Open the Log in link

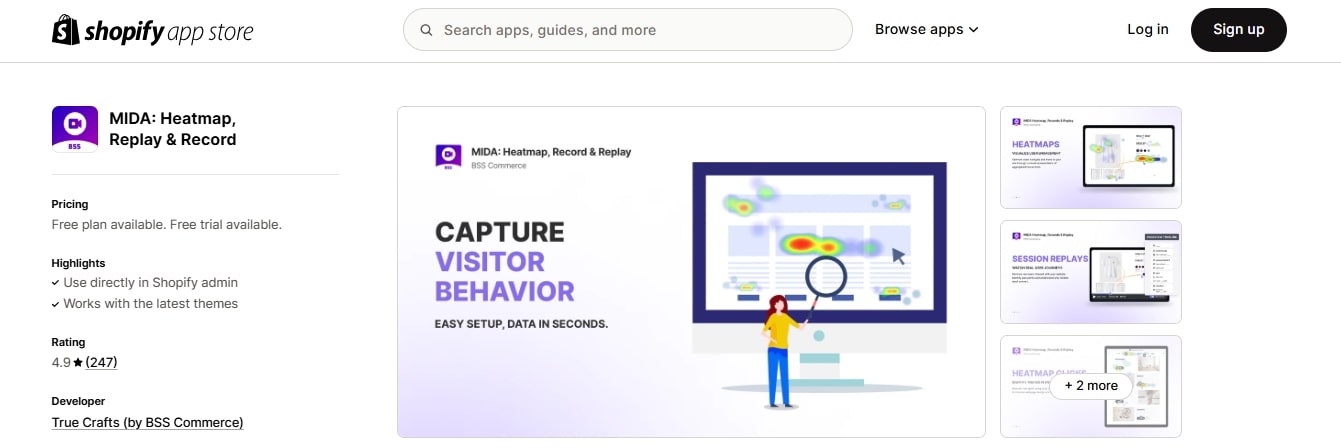tap(1147, 30)
